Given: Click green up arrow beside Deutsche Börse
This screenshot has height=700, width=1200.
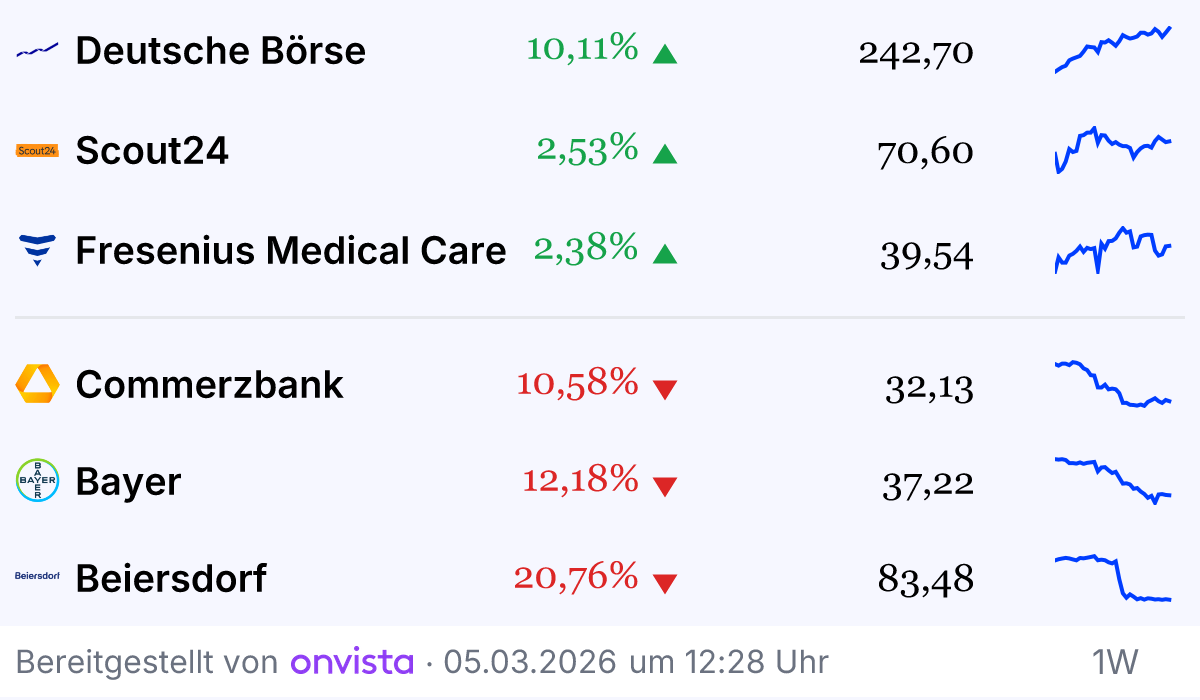Looking at the screenshot, I should pyautogui.click(x=665, y=53).
